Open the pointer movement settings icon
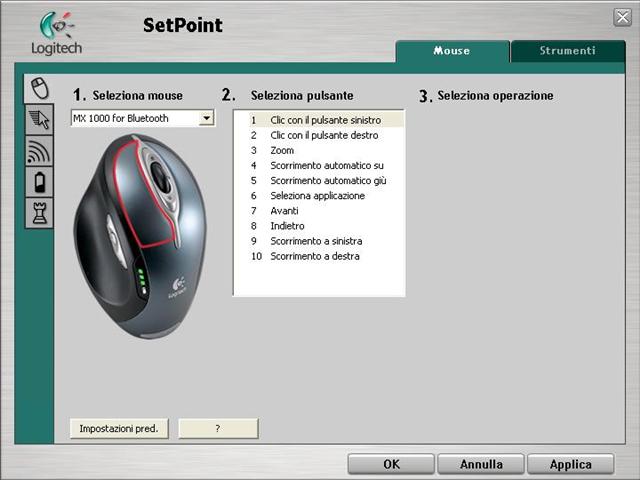 [x=39, y=119]
